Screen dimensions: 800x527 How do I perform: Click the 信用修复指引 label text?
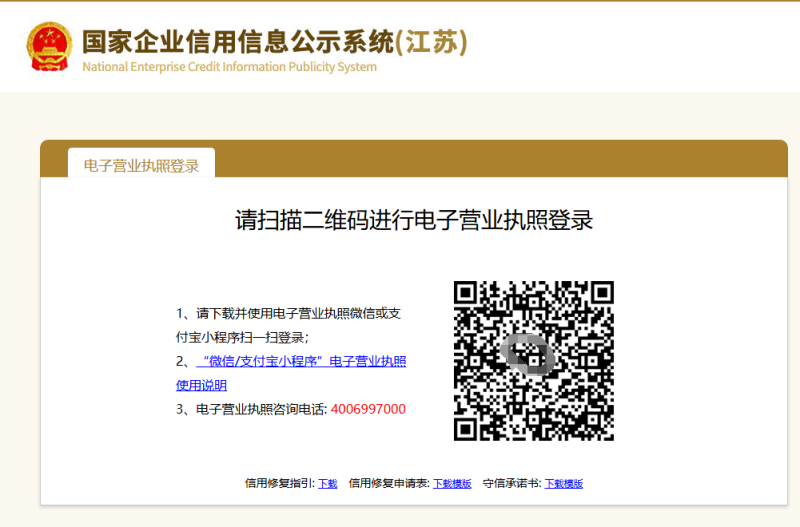point(278,483)
